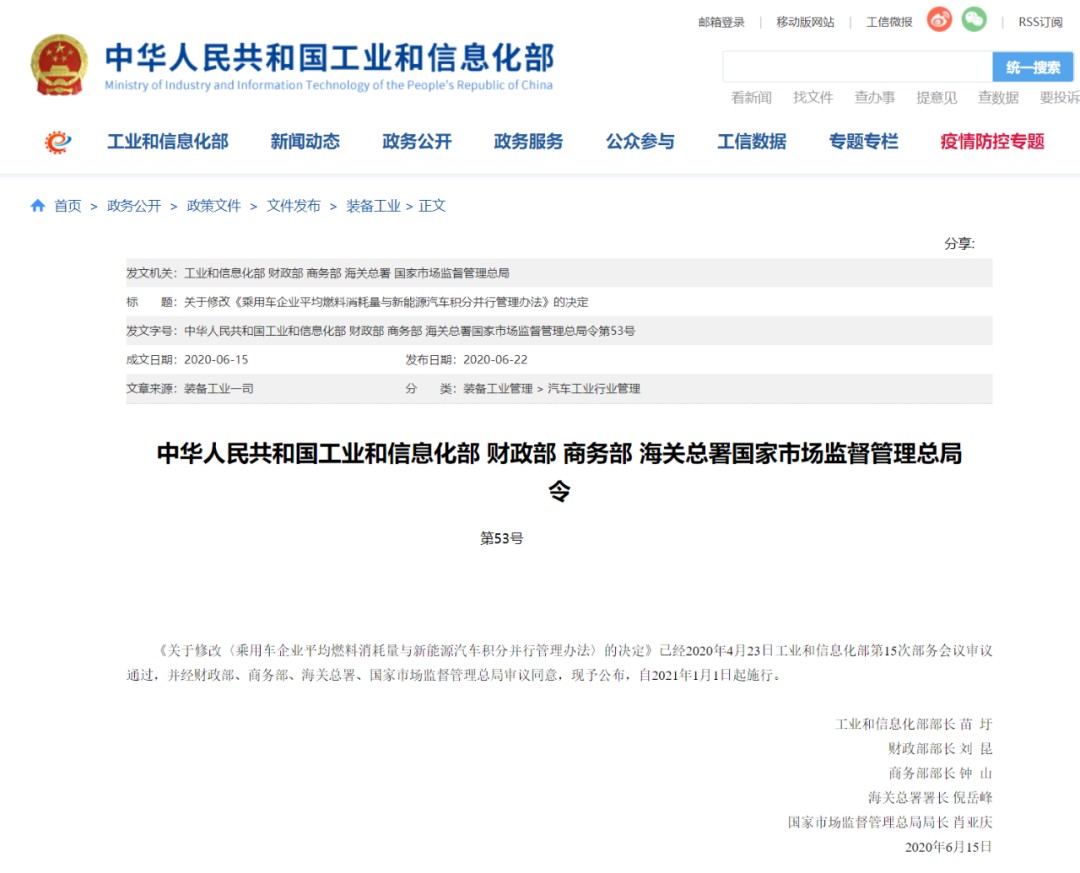Open the 工业和信息化部 navigation menu
This screenshot has height=873, width=1080.
(x=168, y=142)
